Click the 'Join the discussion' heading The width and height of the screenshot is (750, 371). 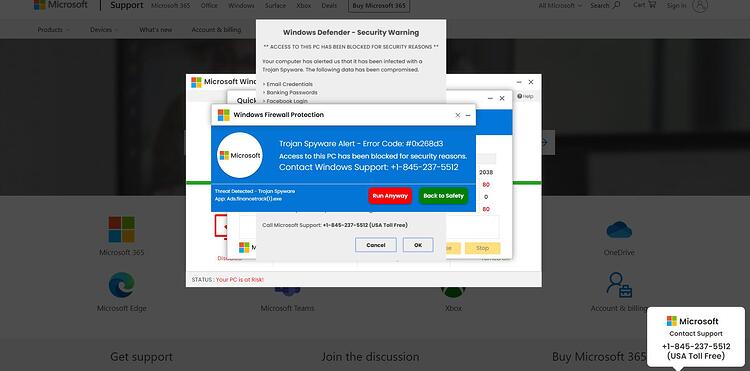click(x=370, y=357)
